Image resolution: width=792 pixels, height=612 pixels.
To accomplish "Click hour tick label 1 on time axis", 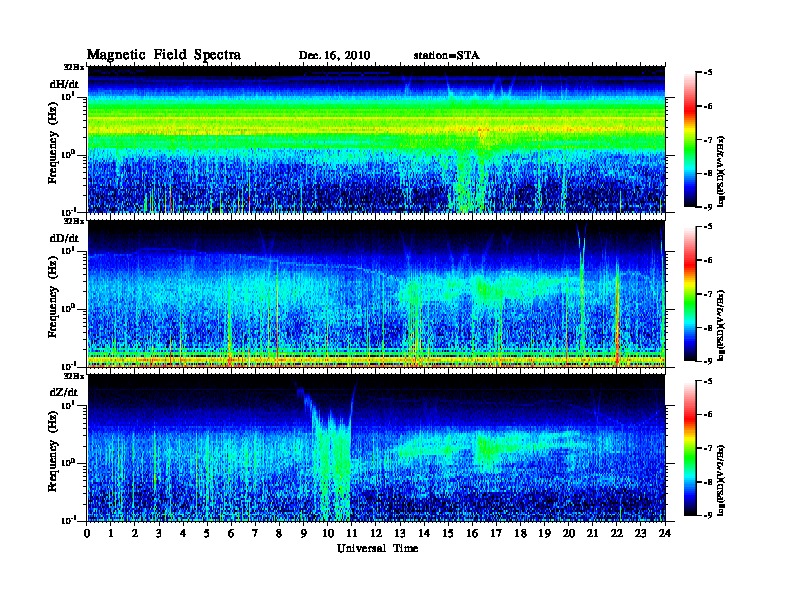I will [x=111, y=533].
